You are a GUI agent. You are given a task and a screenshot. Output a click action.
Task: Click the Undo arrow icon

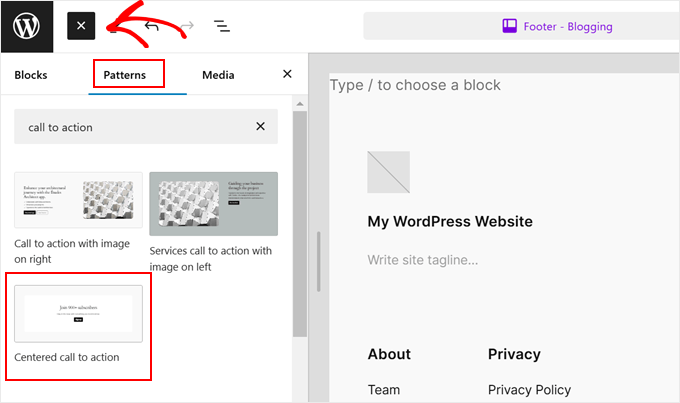(x=152, y=26)
